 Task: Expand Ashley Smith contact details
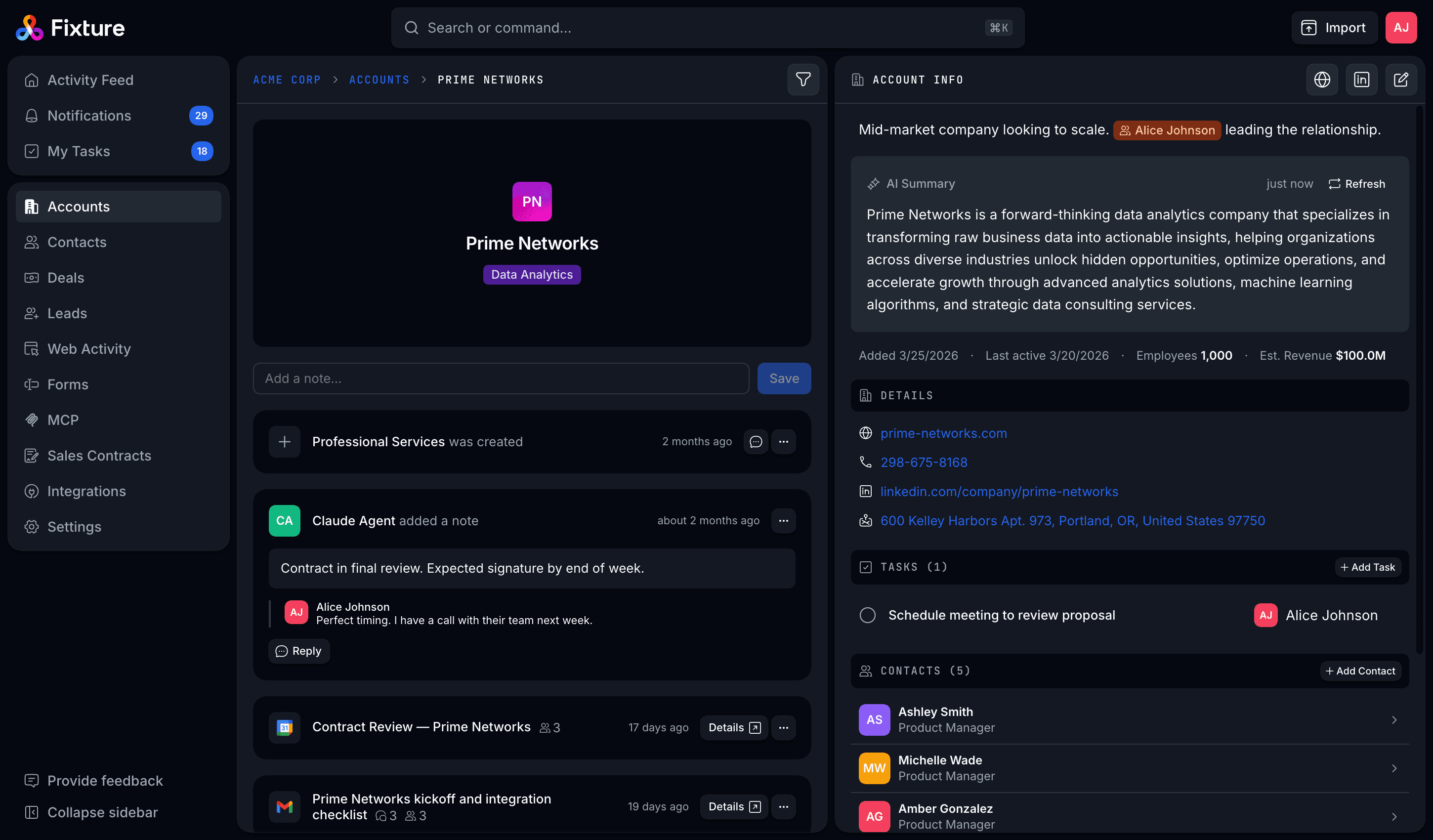coord(1394,719)
